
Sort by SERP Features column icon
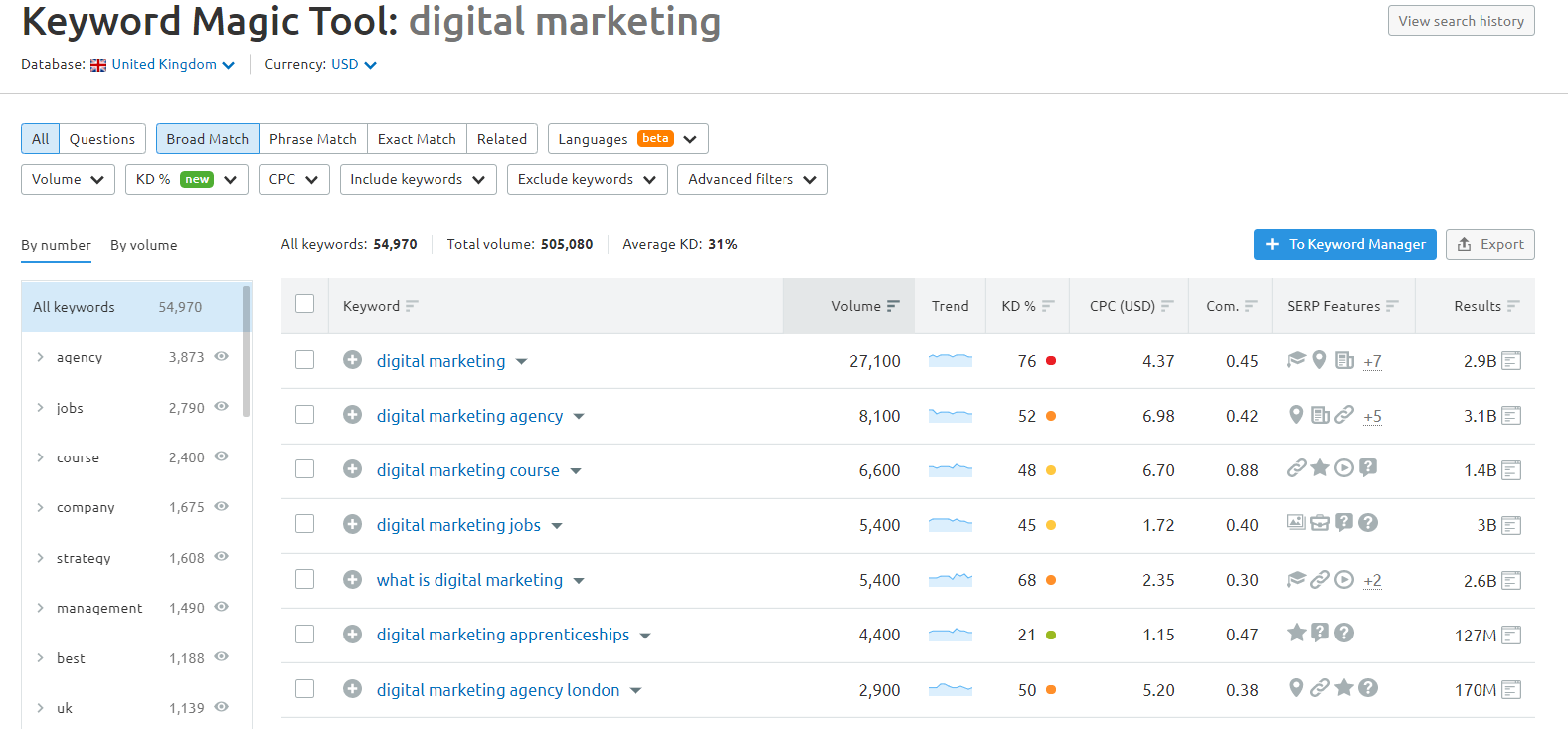[x=1392, y=306]
